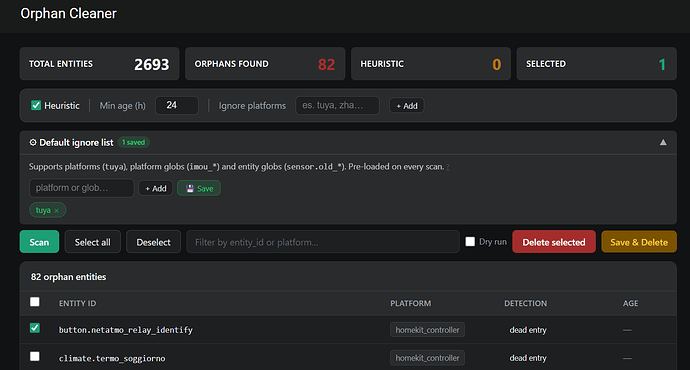Click the AGE column header
The height and width of the screenshot is (370, 690).
[x=630, y=303]
